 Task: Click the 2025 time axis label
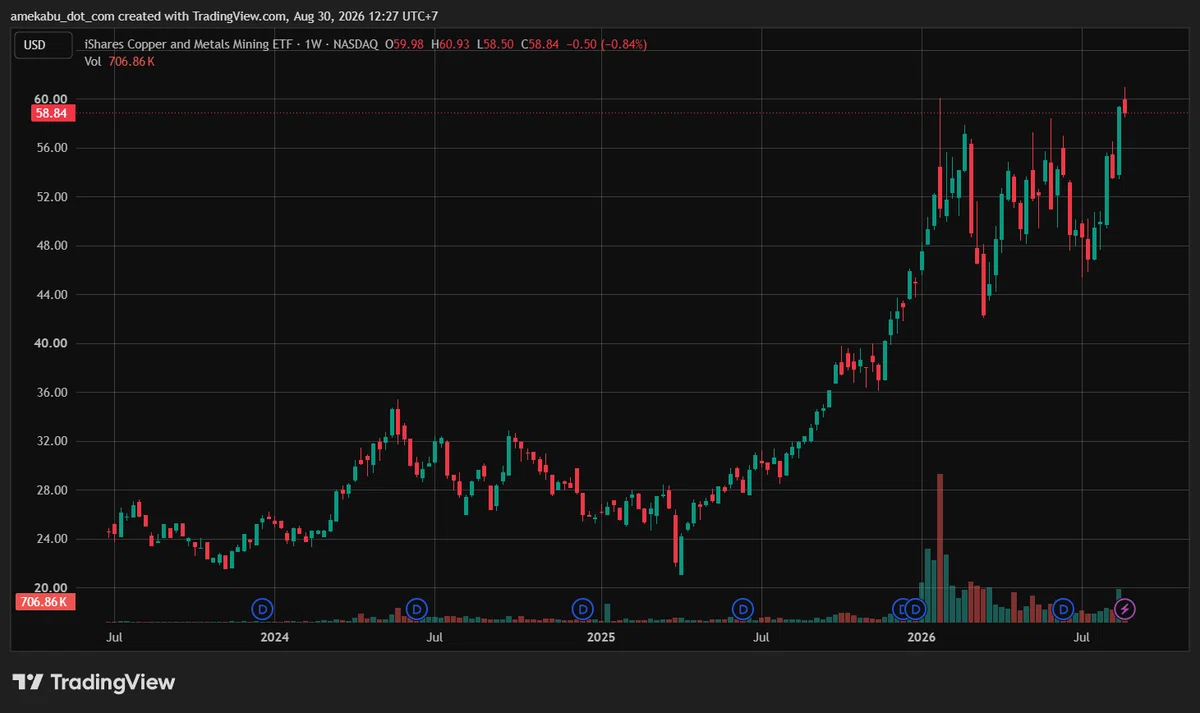point(600,636)
